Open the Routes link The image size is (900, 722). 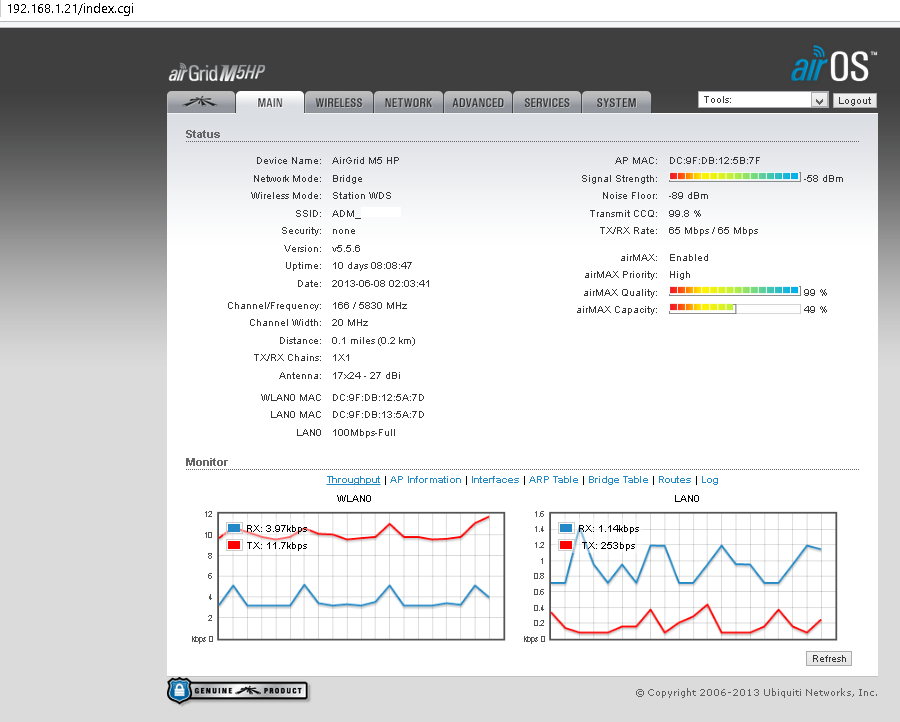pyautogui.click(x=674, y=480)
